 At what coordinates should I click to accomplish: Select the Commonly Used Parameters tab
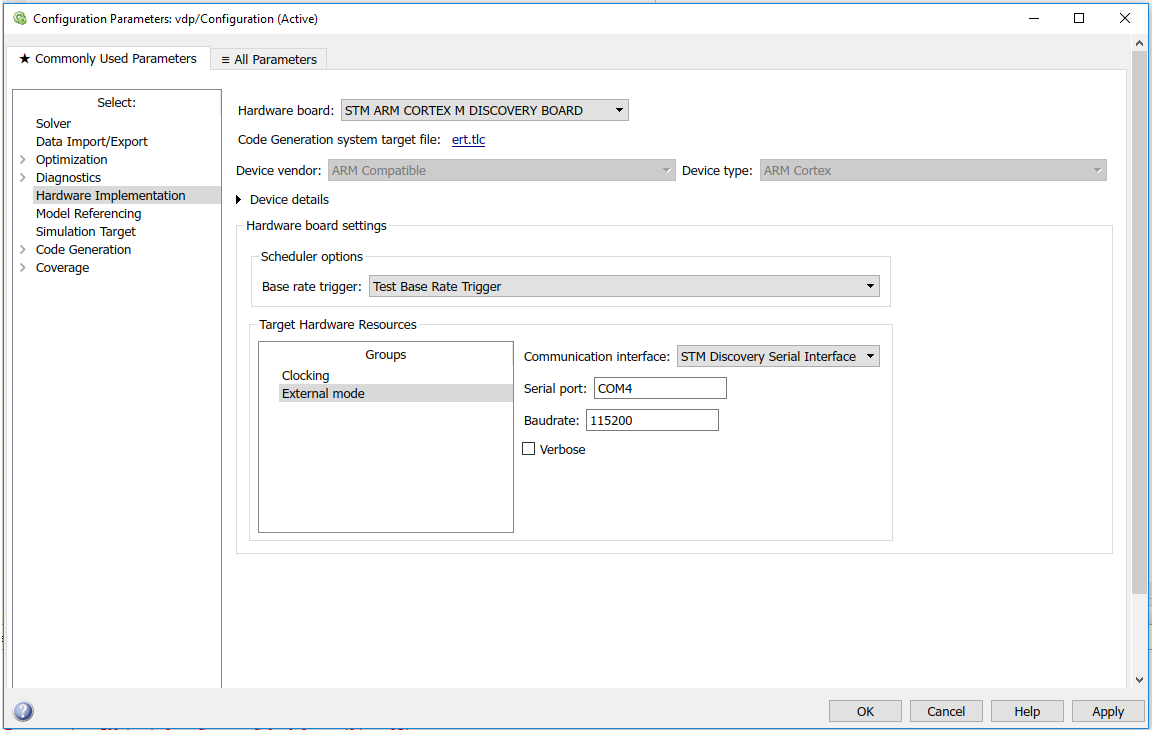click(108, 59)
